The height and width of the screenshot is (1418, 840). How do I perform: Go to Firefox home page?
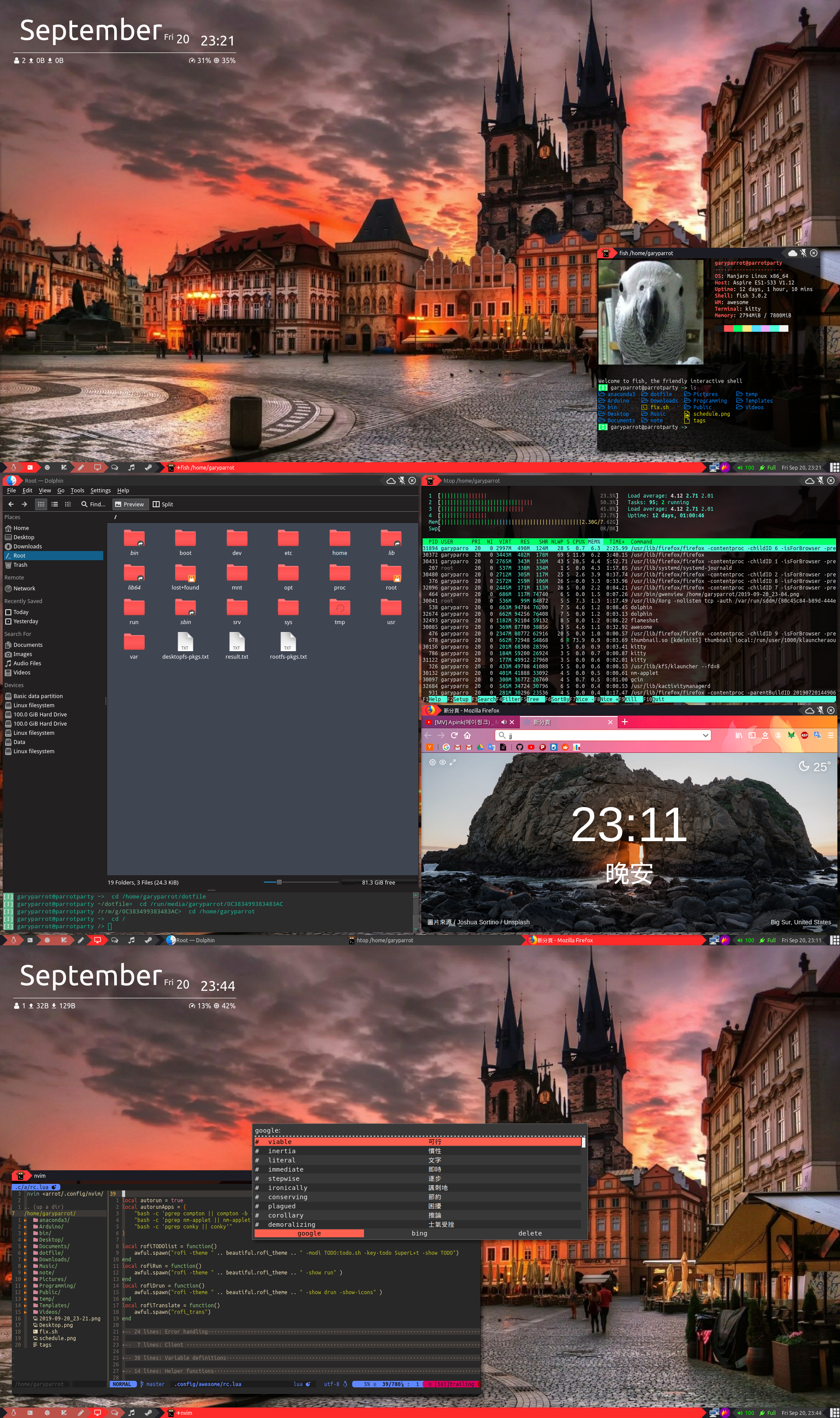(467, 735)
